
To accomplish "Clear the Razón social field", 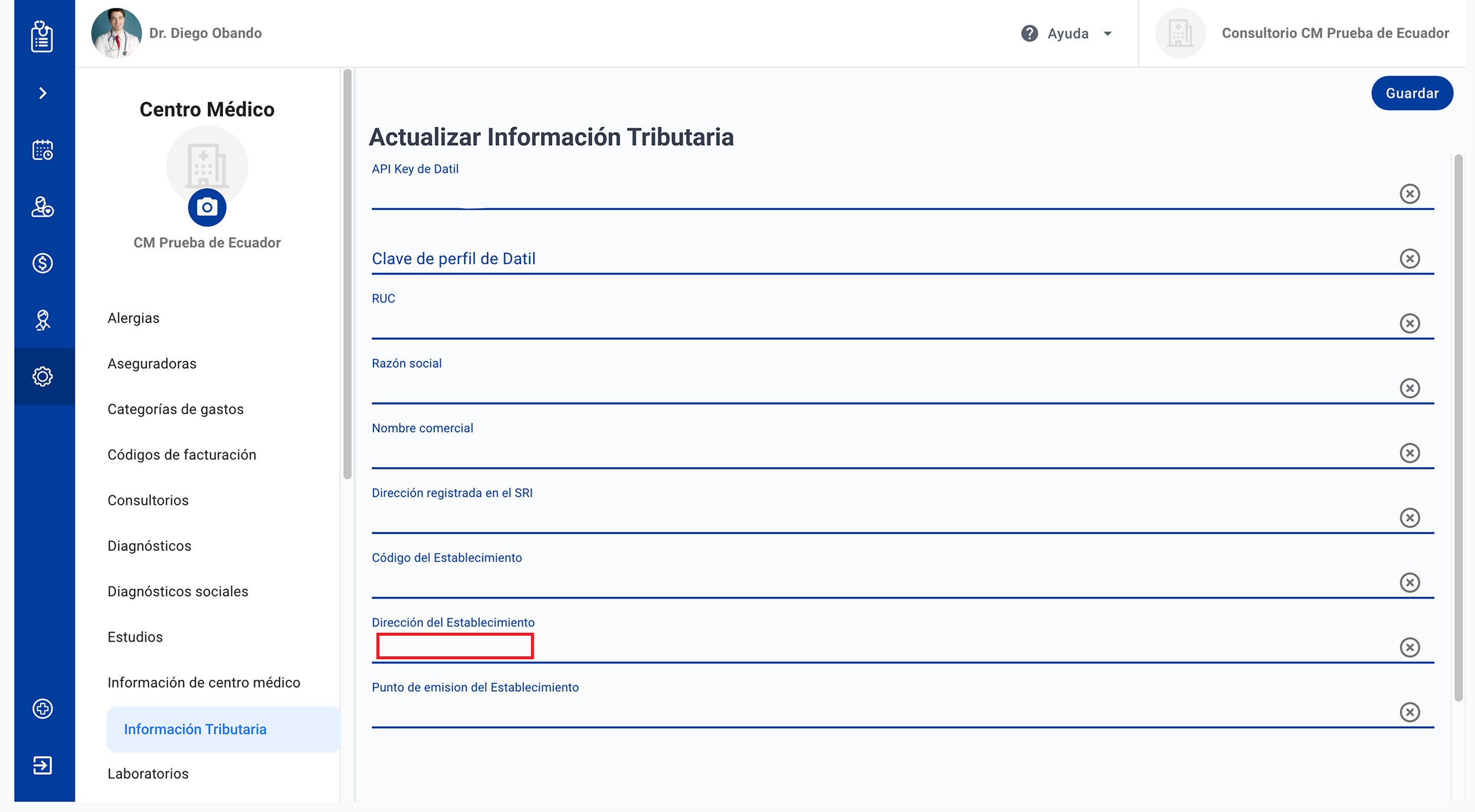I will [1410, 388].
